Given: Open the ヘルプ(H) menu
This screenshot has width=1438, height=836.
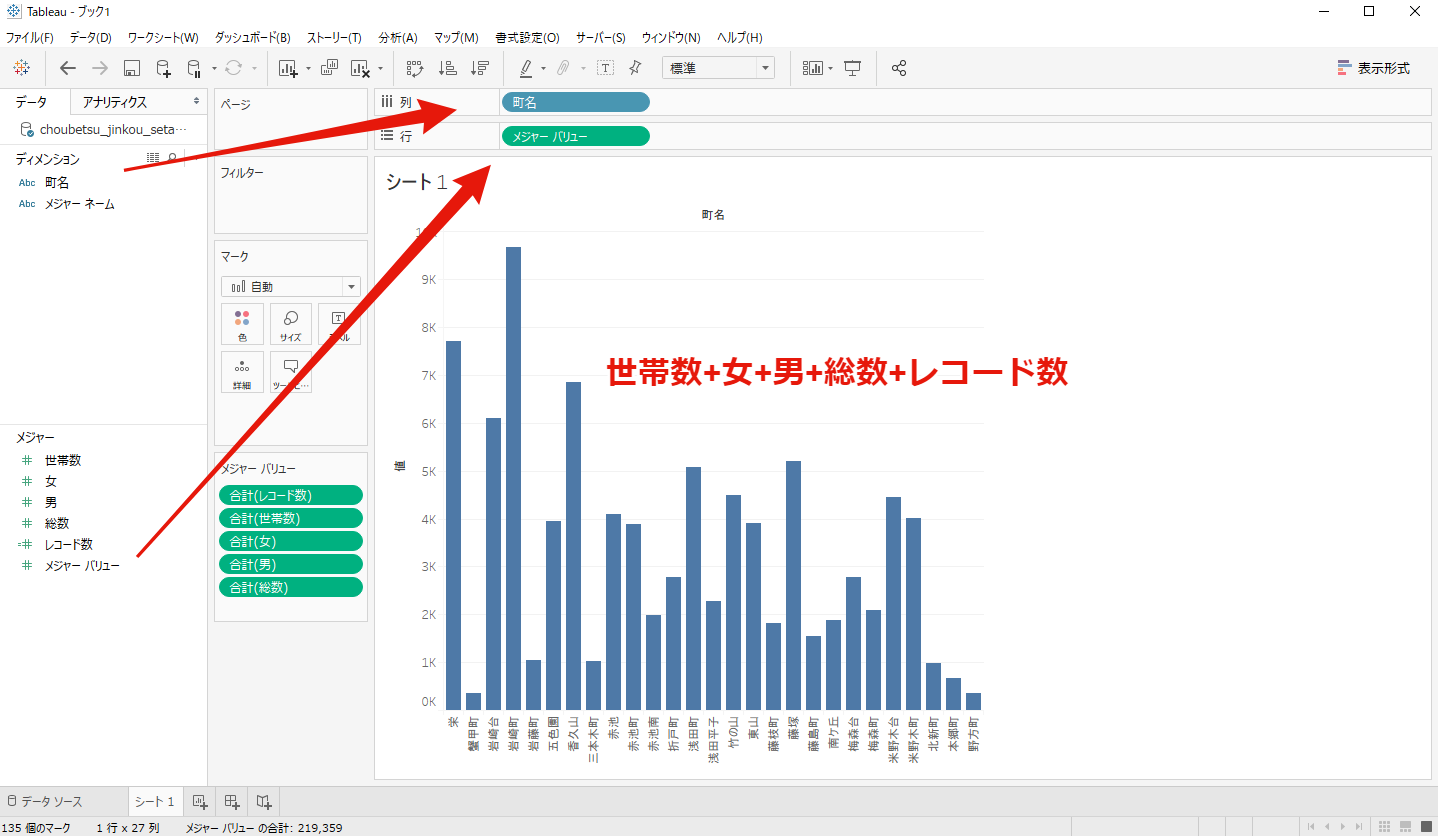Looking at the screenshot, I should 739,37.
